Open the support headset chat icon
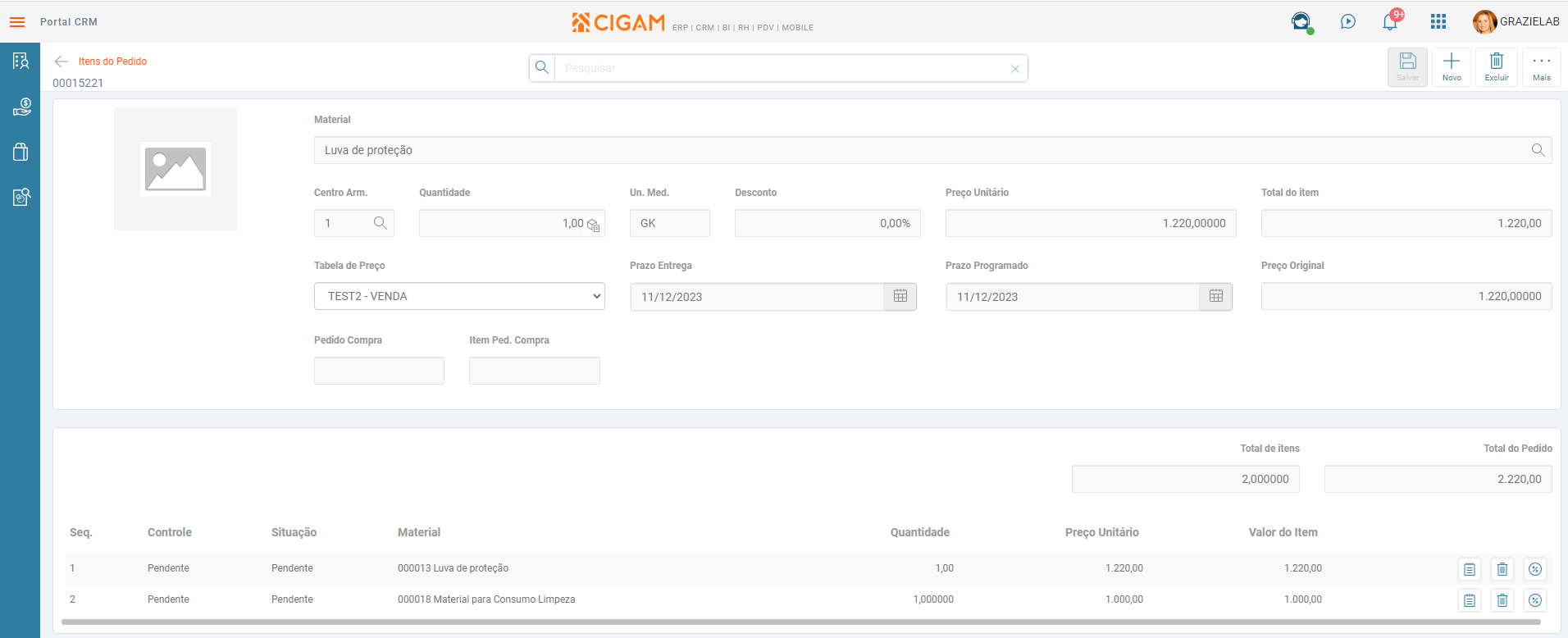The width and height of the screenshot is (1568, 638). [x=1301, y=22]
